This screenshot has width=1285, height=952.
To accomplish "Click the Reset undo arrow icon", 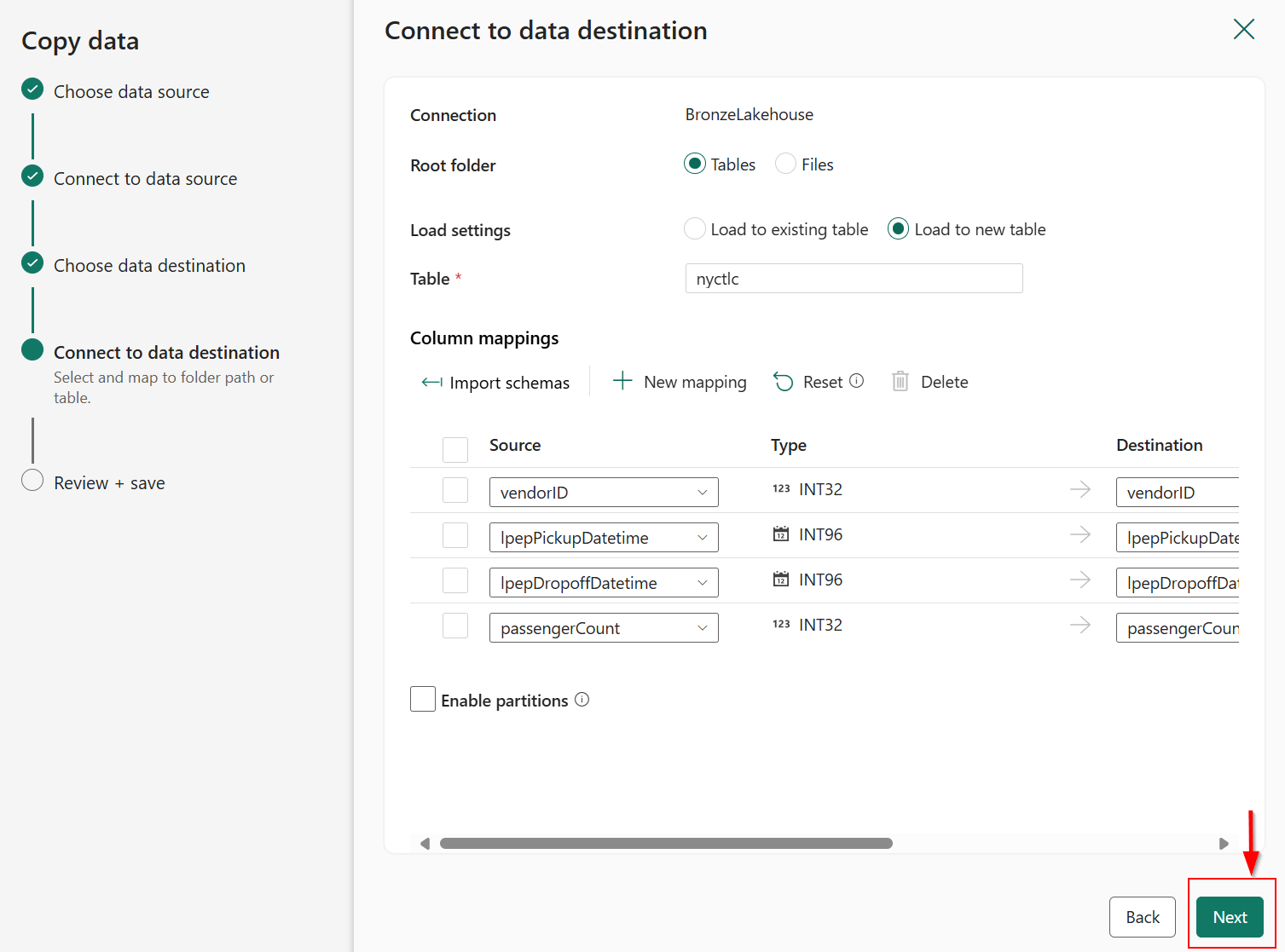I will pyautogui.click(x=783, y=382).
